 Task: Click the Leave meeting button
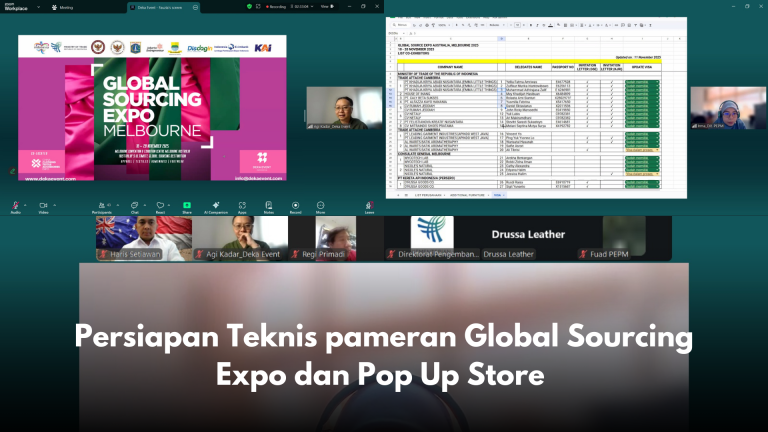(x=369, y=206)
